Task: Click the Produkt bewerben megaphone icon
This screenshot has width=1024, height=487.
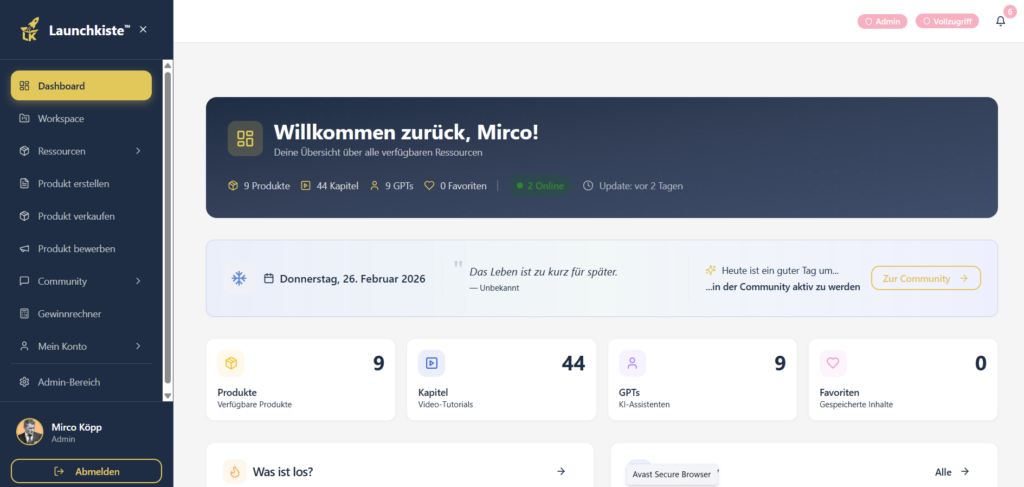Action: click(24, 249)
